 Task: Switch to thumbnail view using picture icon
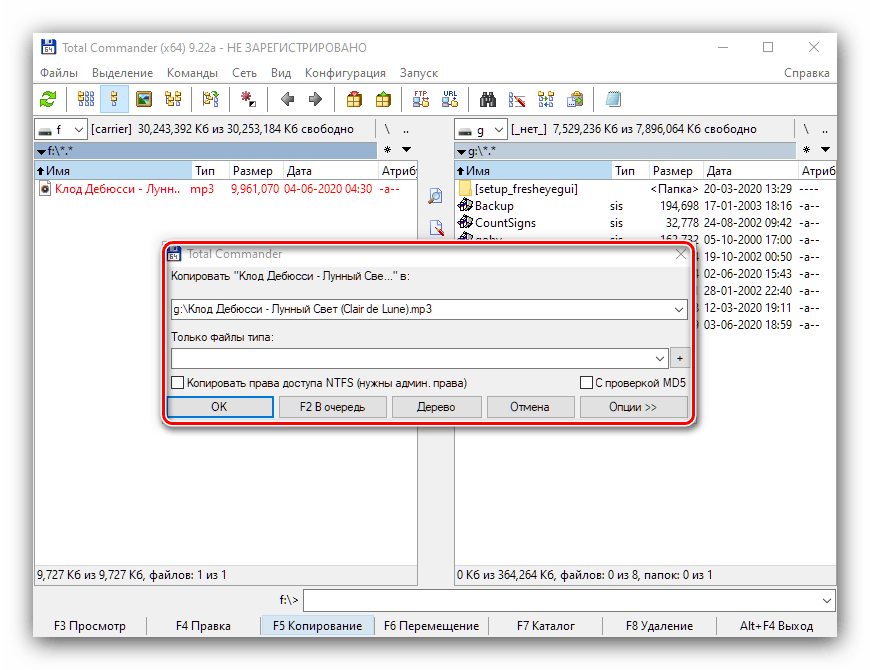143,99
